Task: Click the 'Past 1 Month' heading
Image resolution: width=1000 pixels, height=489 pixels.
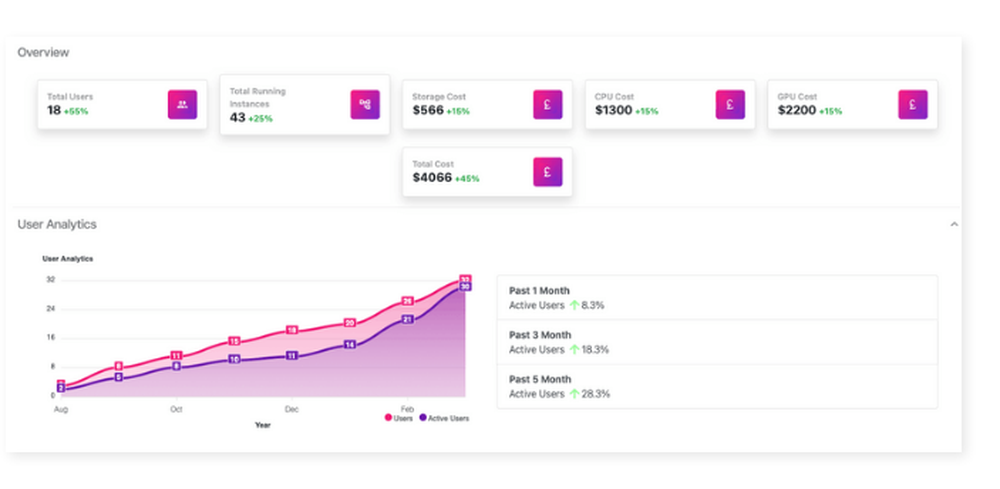Action: click(539, 291)
